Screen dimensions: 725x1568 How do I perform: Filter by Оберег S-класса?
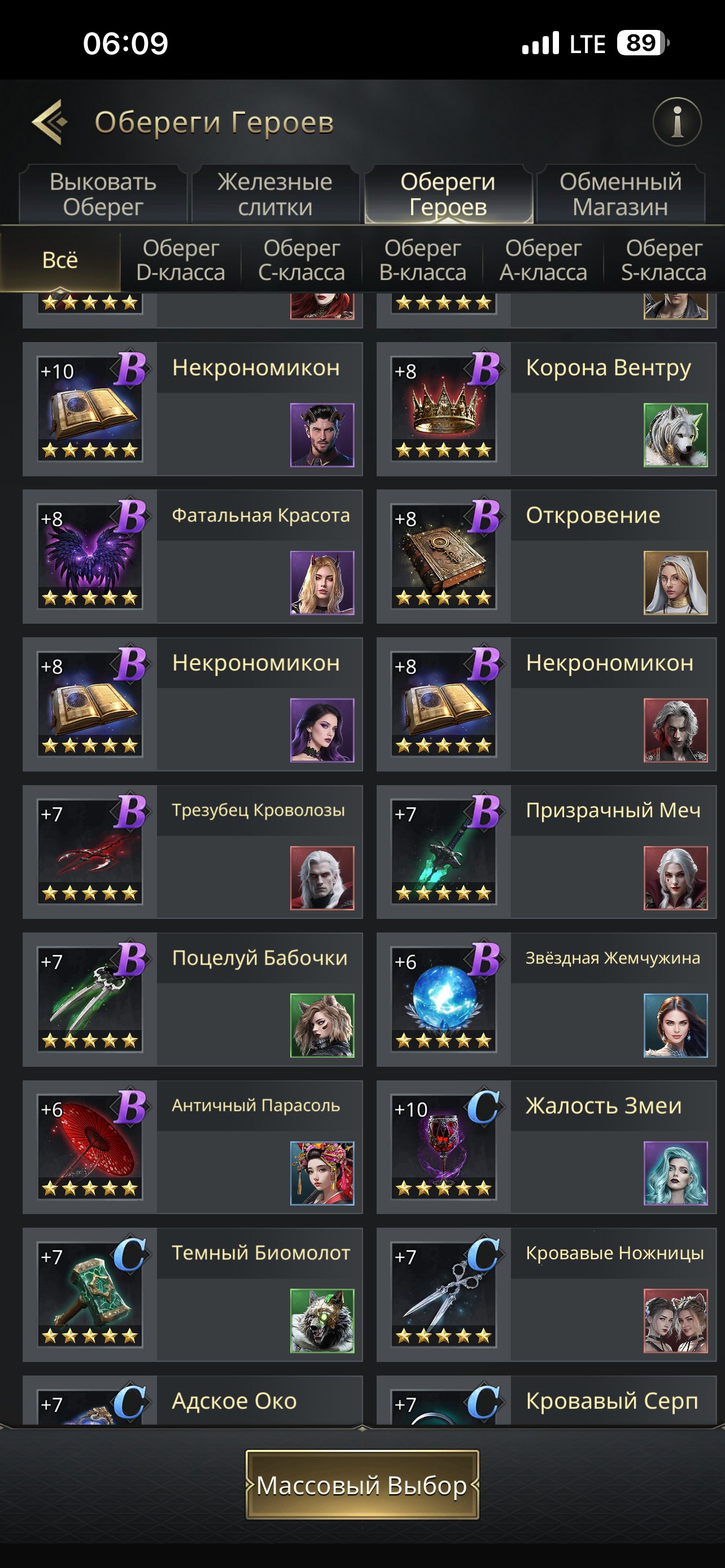pos(663,260)
